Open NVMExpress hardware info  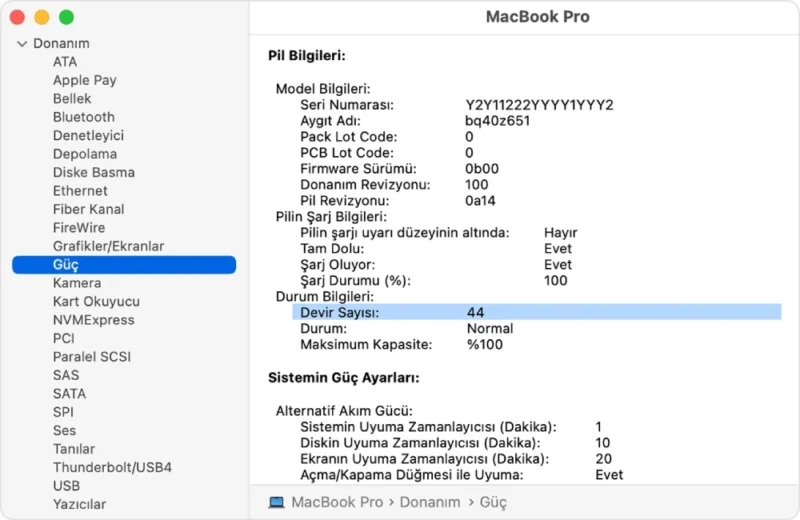pos(93,320)
